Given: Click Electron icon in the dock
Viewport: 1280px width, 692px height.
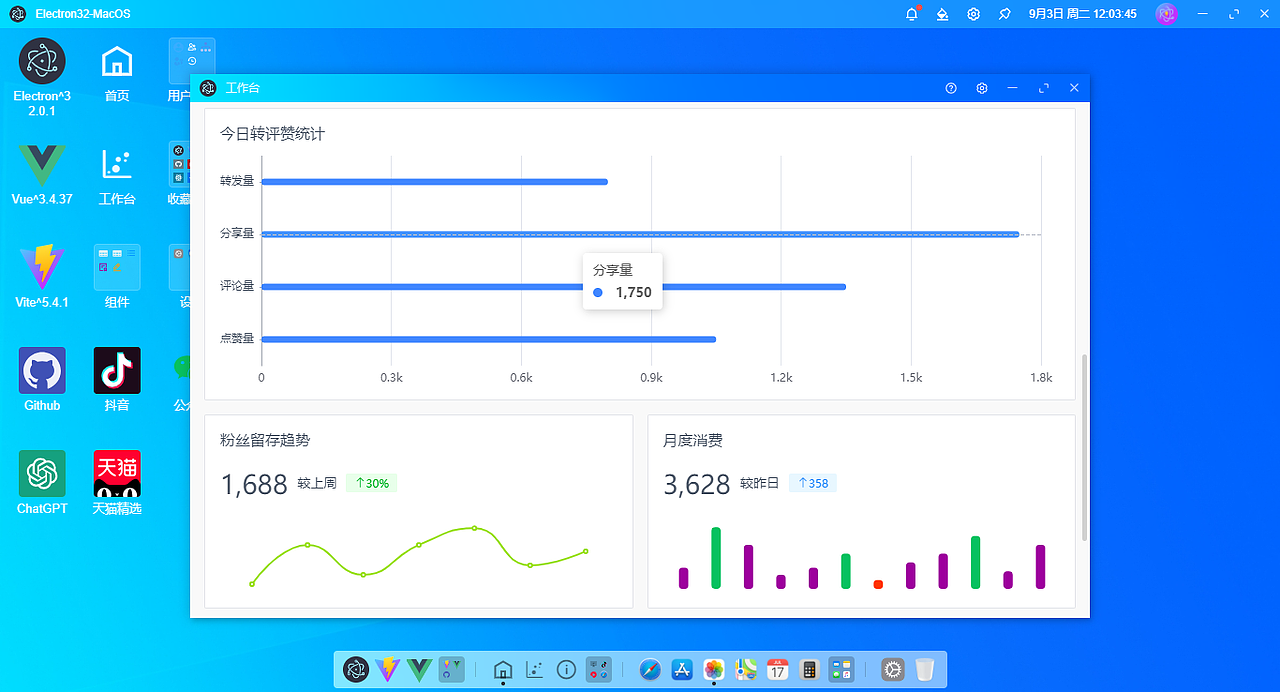Looking at the screenshot, I should pos(356,669).
